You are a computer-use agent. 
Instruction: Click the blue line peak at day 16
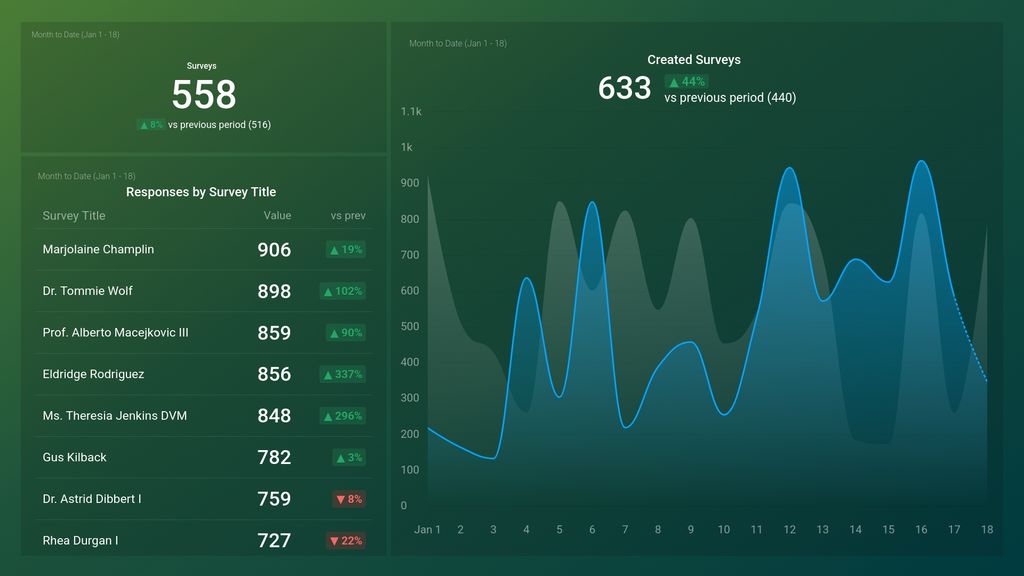(x=921, y=161)
